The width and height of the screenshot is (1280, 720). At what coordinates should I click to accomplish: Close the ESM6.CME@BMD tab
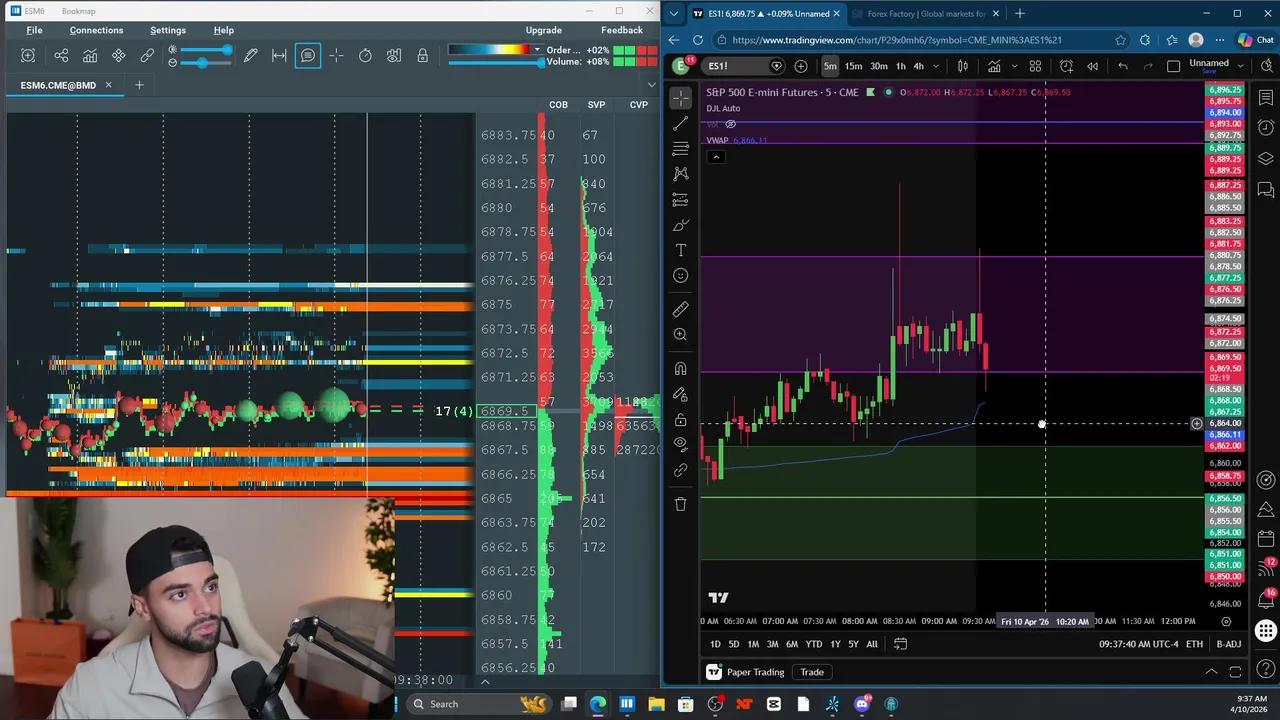[108, 85]
